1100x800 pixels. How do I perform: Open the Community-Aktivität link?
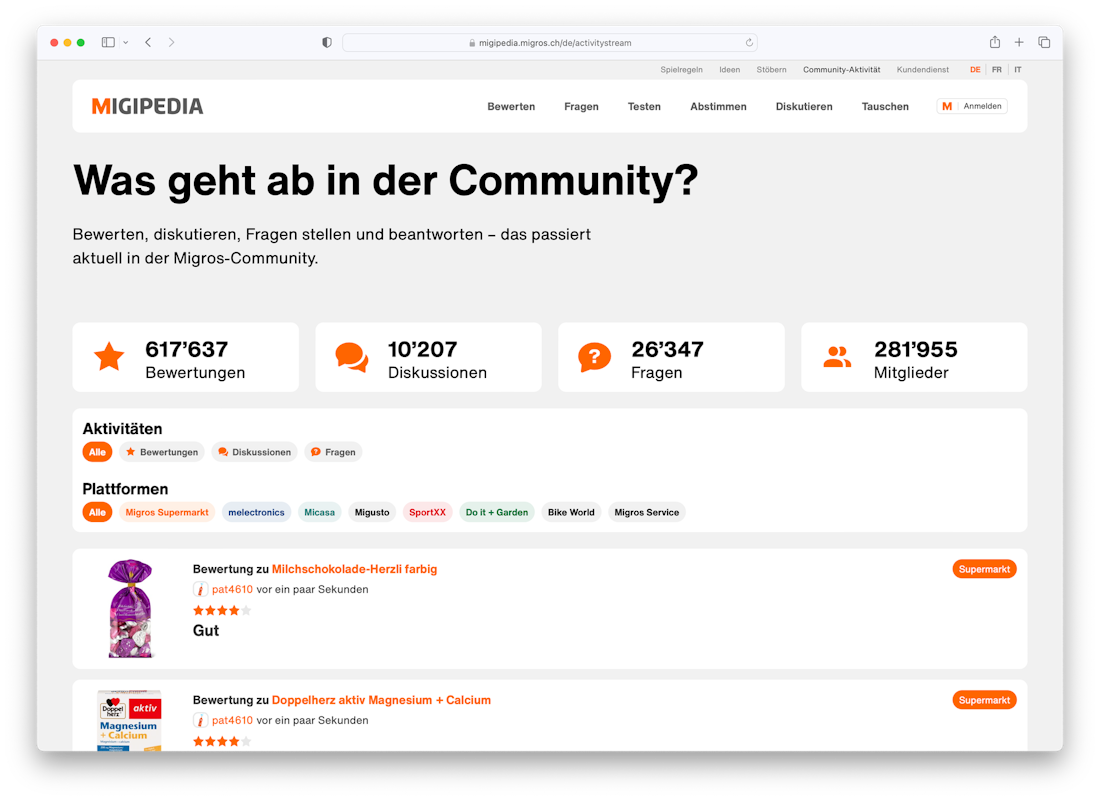tap(842, 69)
